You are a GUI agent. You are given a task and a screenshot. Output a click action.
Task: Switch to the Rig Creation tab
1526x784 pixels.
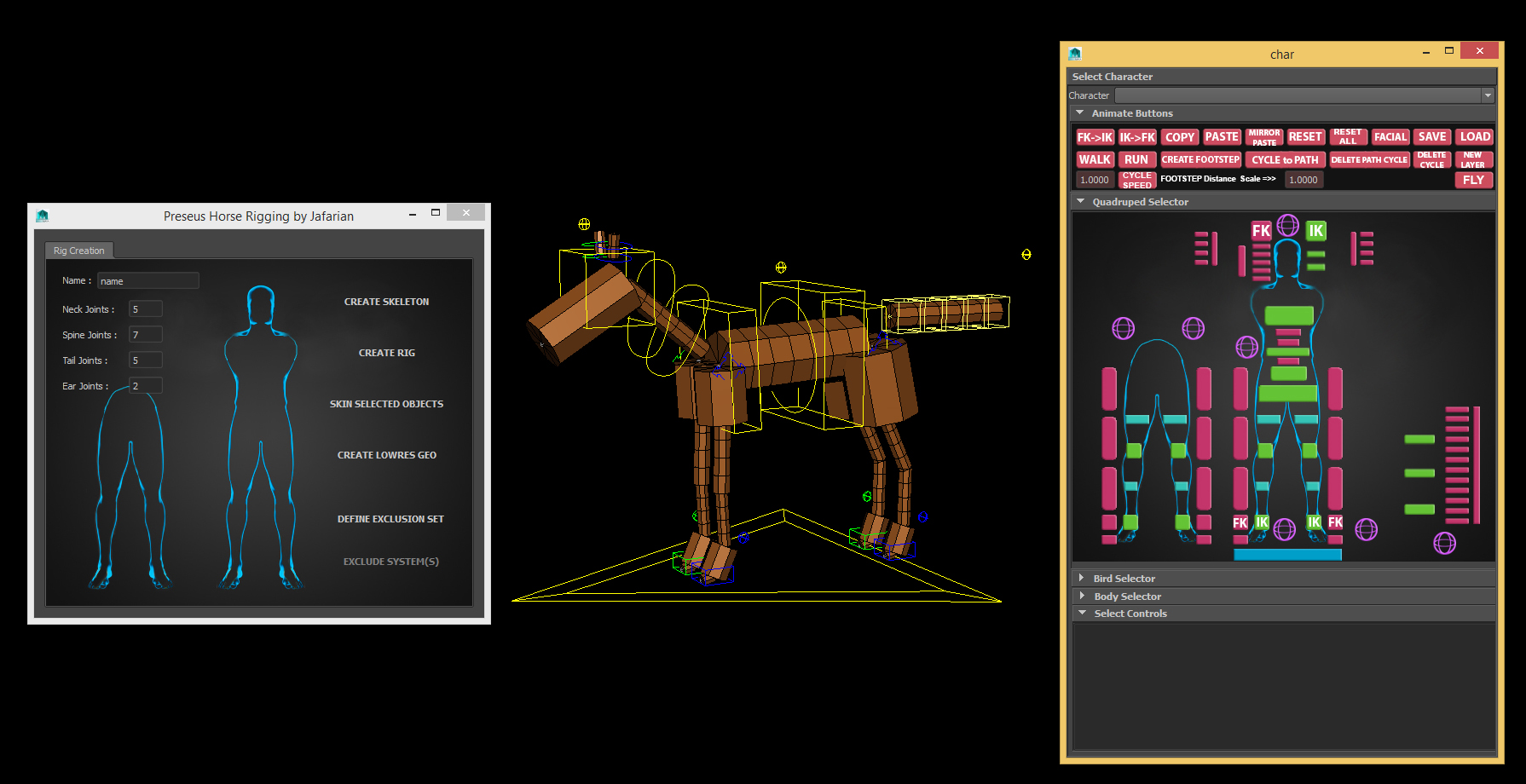pos(78,251)
